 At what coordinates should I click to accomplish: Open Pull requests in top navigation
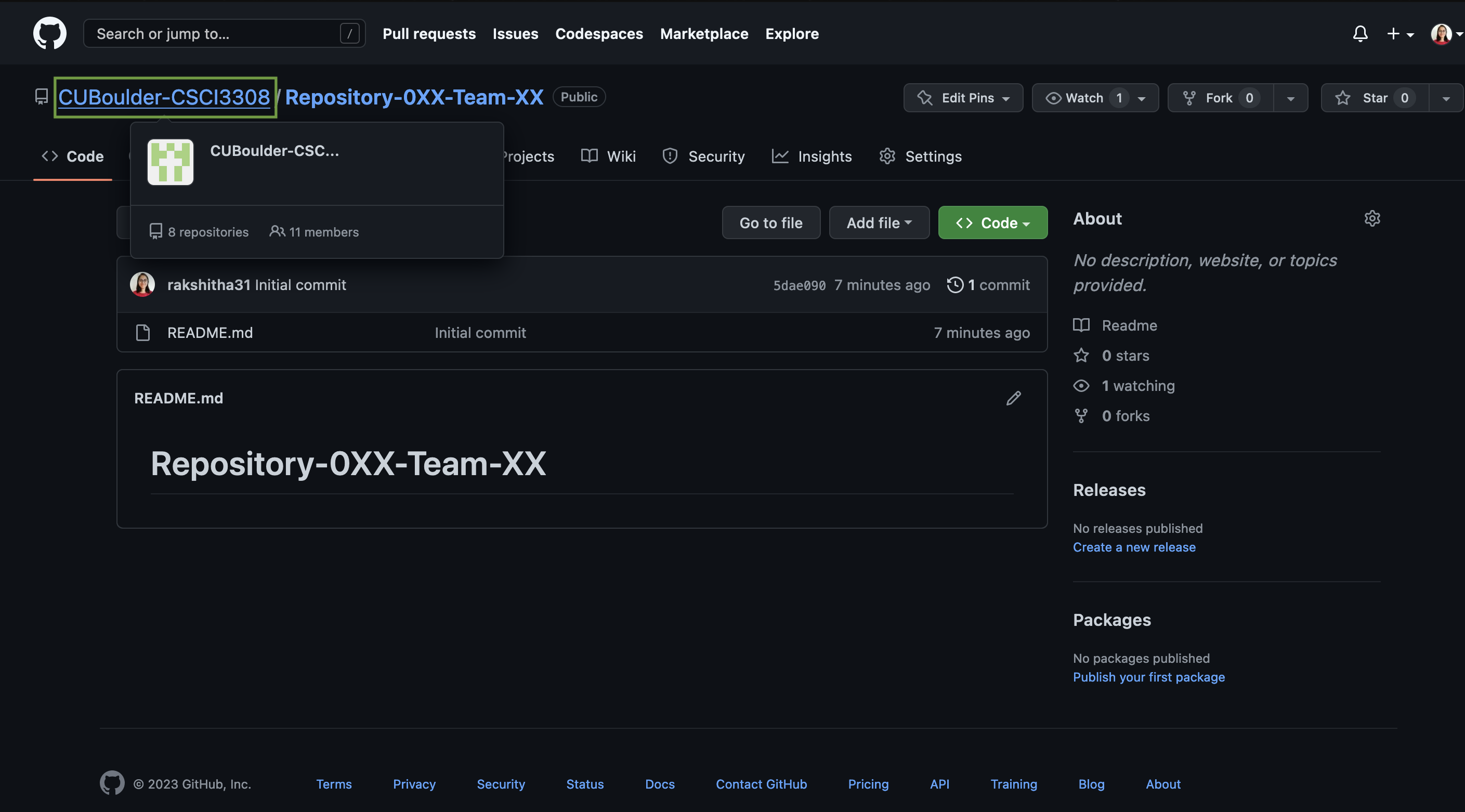point(429,34)
